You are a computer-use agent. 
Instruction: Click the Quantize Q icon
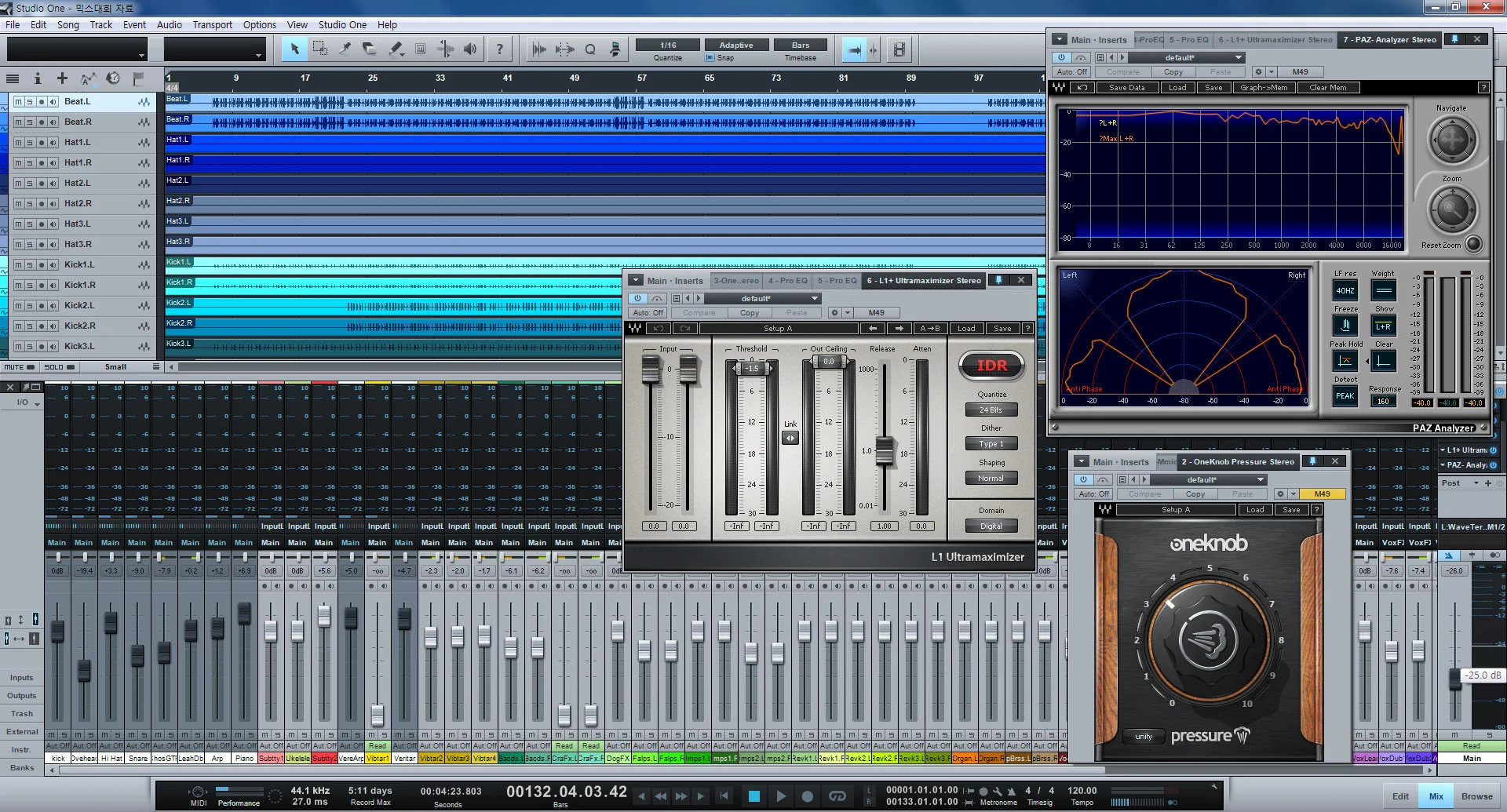pos(590,49)
